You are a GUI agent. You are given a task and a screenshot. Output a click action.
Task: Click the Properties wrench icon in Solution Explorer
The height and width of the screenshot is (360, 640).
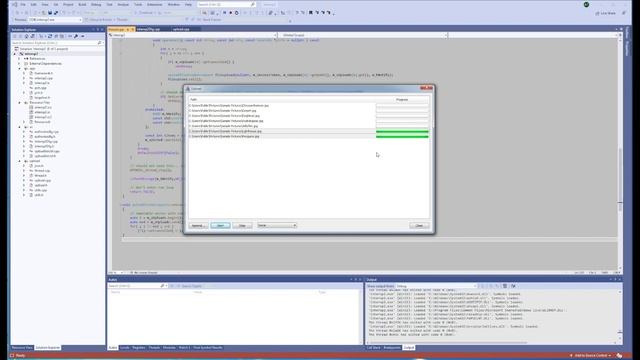[76, 36]
